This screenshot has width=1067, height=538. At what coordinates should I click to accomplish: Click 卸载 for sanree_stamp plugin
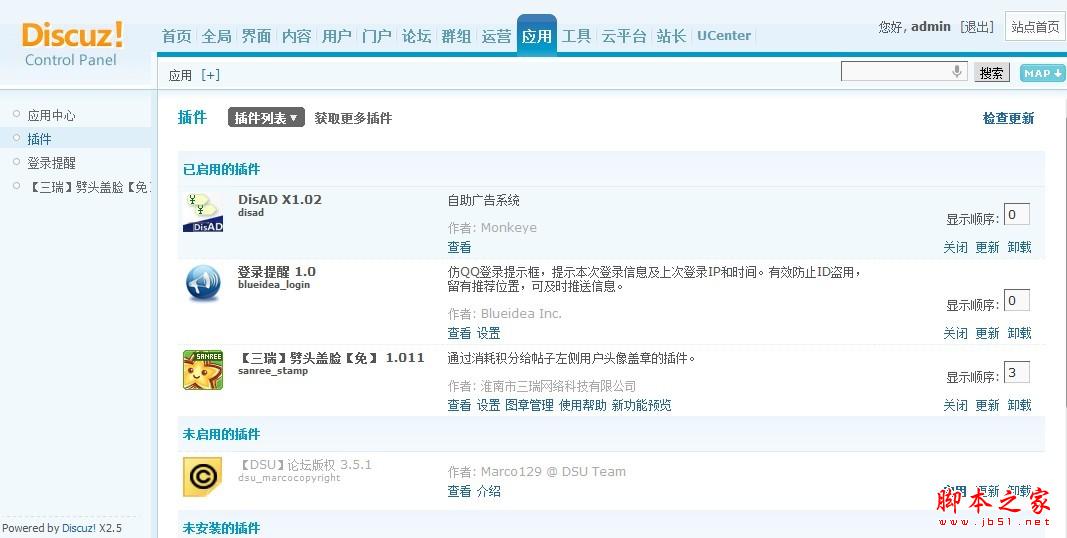[1019, 405]
